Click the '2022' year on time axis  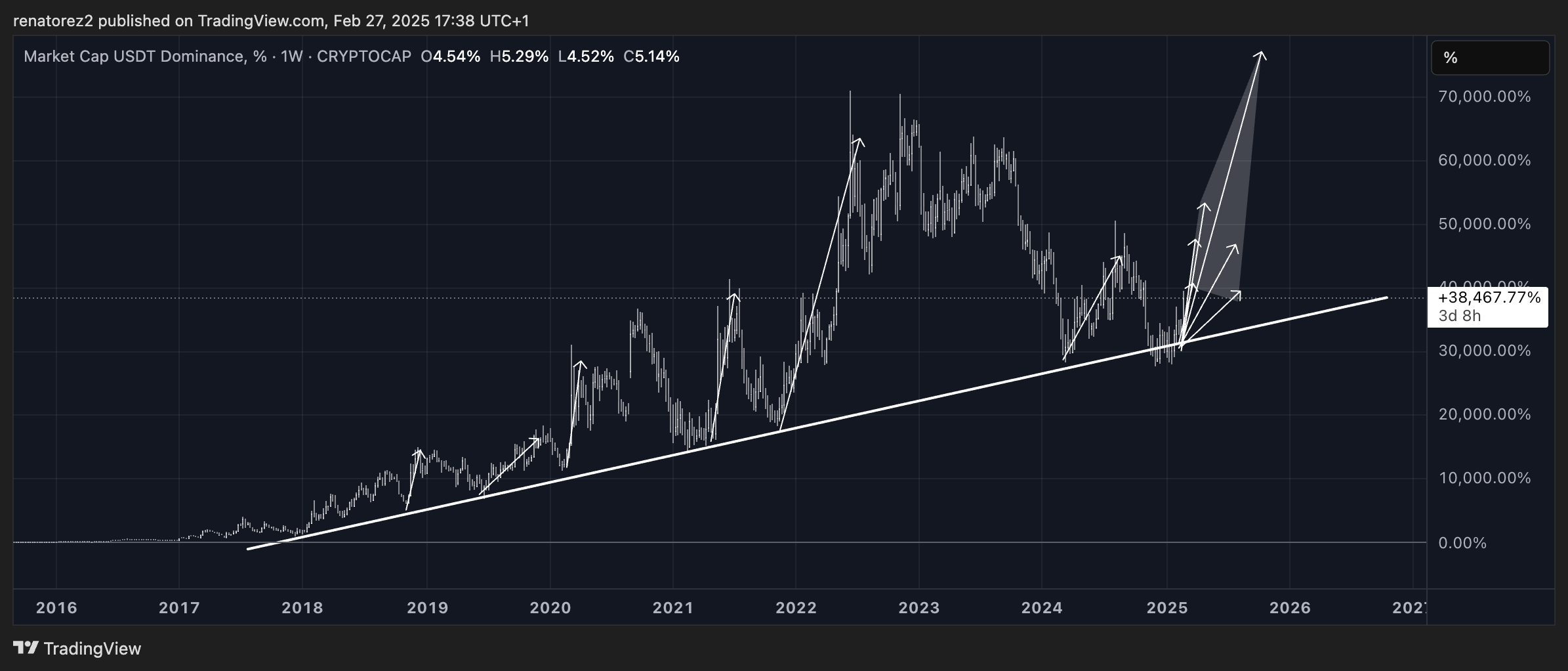pos(796,608)
